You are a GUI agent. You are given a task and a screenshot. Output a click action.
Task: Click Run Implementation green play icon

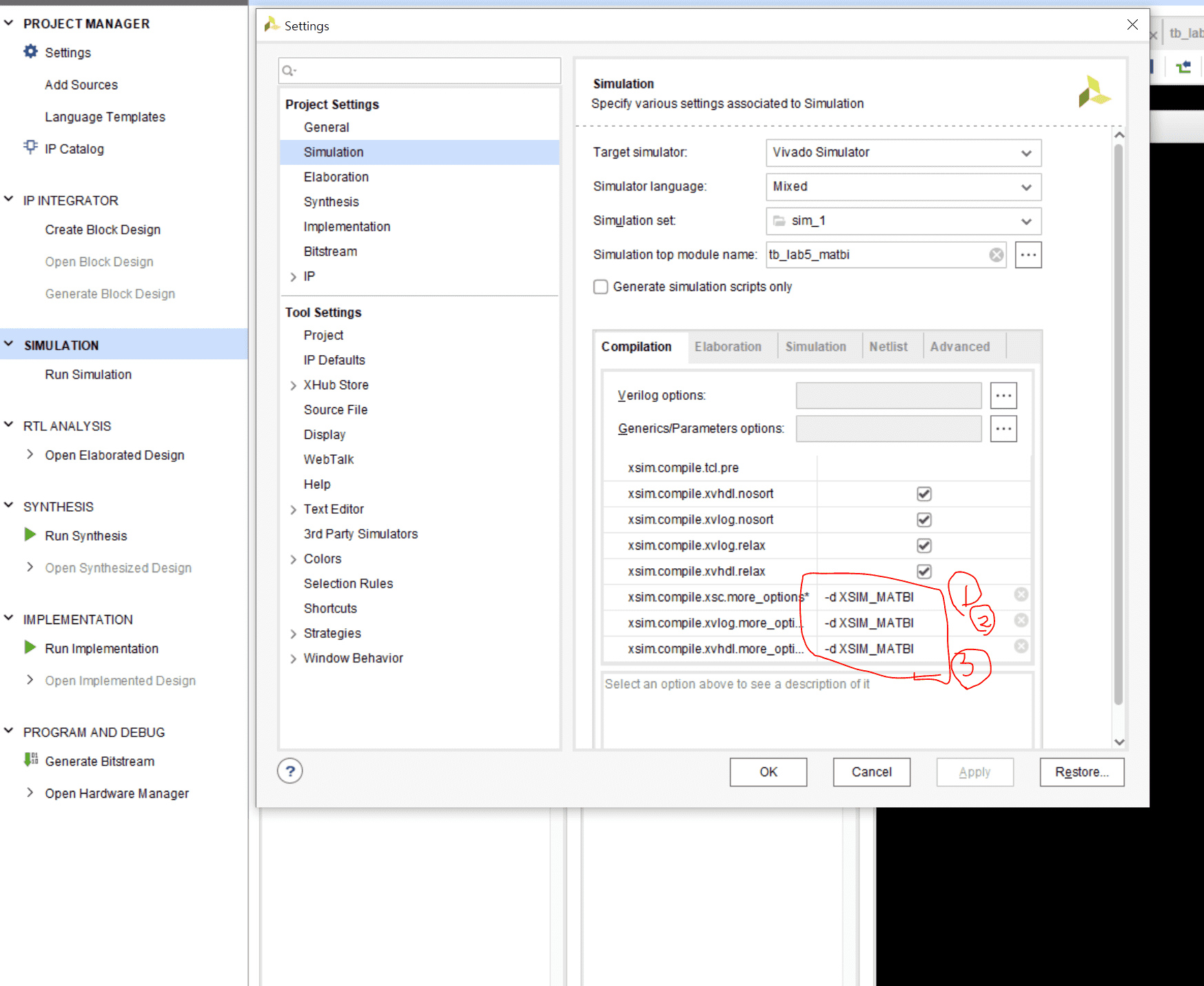click(x=30, y=647)
